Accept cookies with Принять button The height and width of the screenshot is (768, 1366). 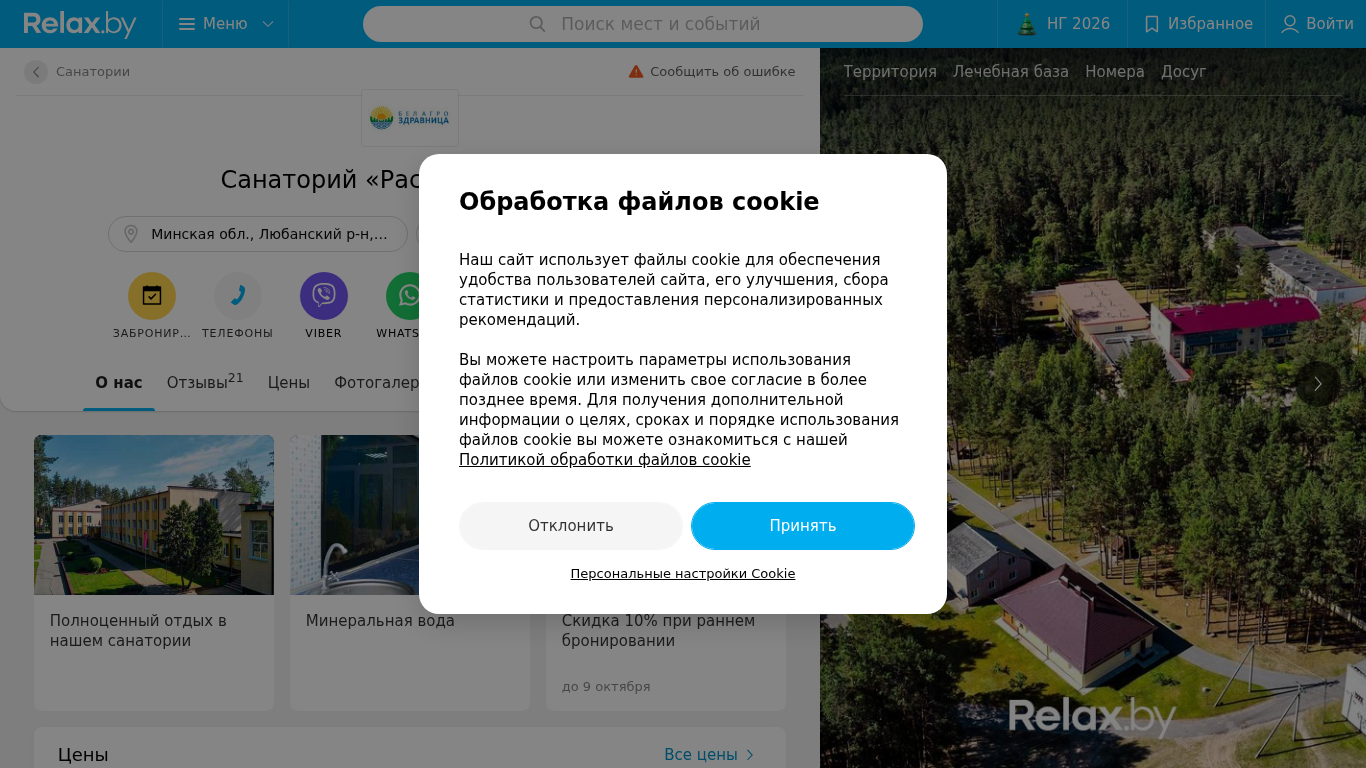[803, 526]
